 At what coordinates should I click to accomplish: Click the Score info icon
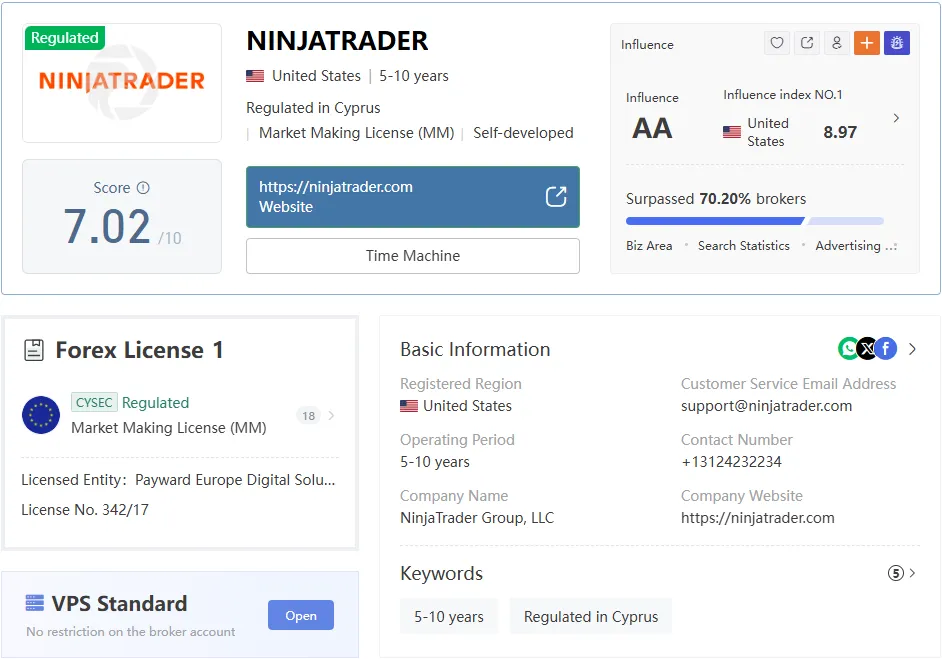pyautogui.click(x=143, y=187)
